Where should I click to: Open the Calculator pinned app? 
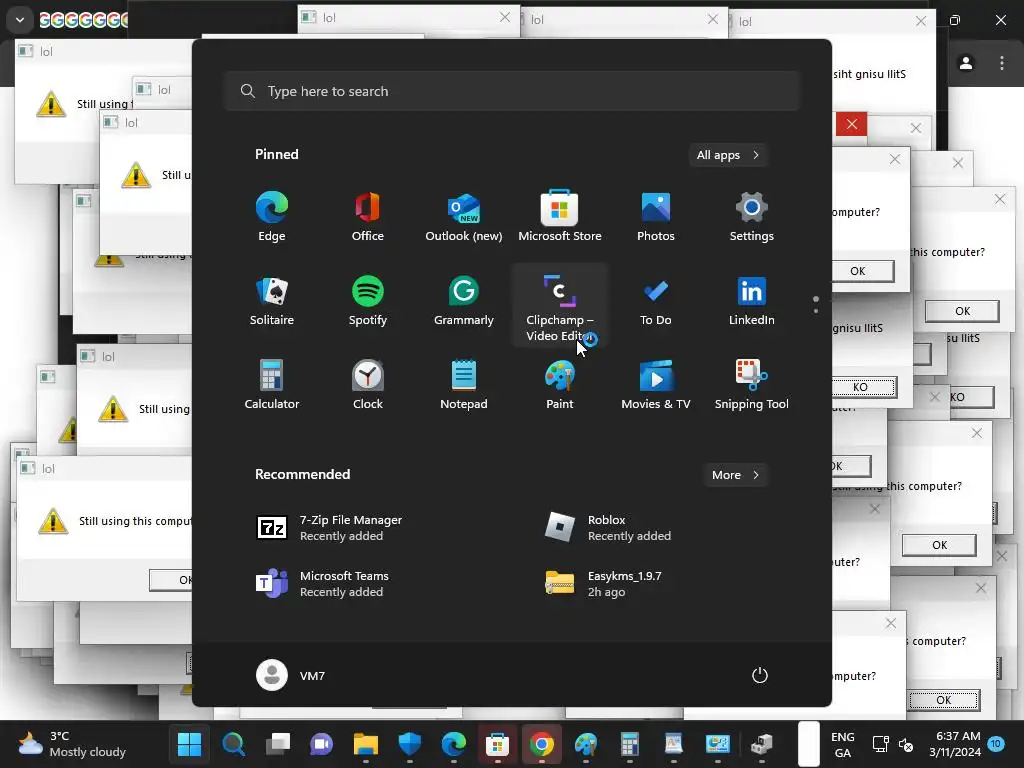coord(272,385)
